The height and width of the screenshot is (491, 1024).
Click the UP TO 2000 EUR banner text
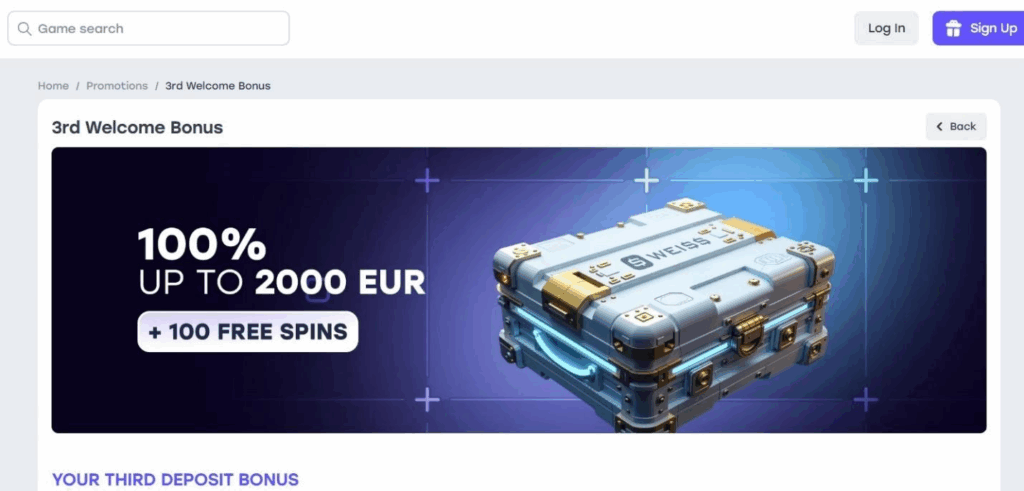[x=281, y=282]
